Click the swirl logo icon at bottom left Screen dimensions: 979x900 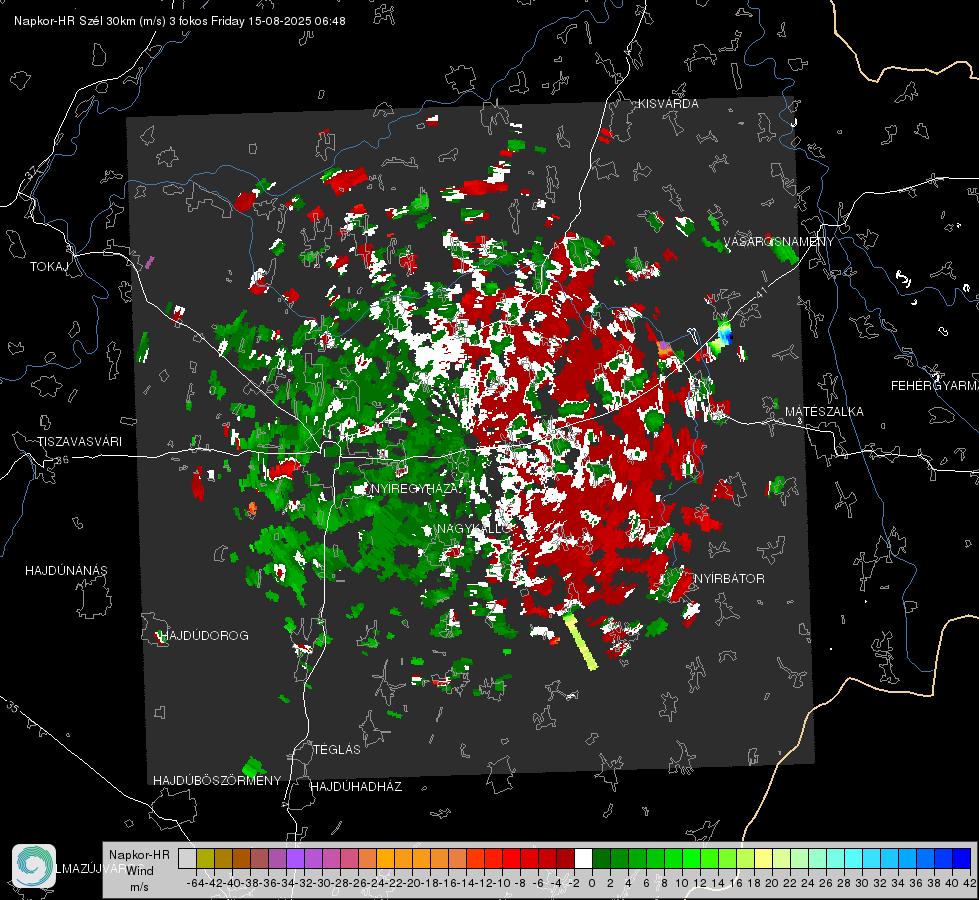click(34, 866)
